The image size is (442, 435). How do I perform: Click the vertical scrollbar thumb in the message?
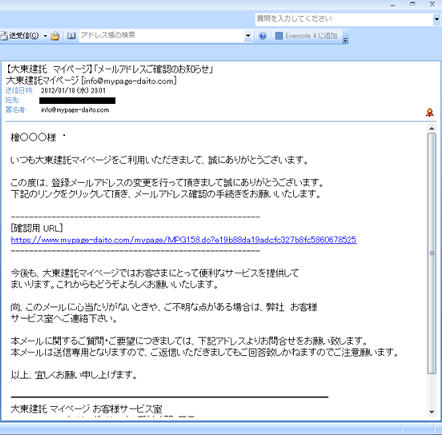[432, 253]
